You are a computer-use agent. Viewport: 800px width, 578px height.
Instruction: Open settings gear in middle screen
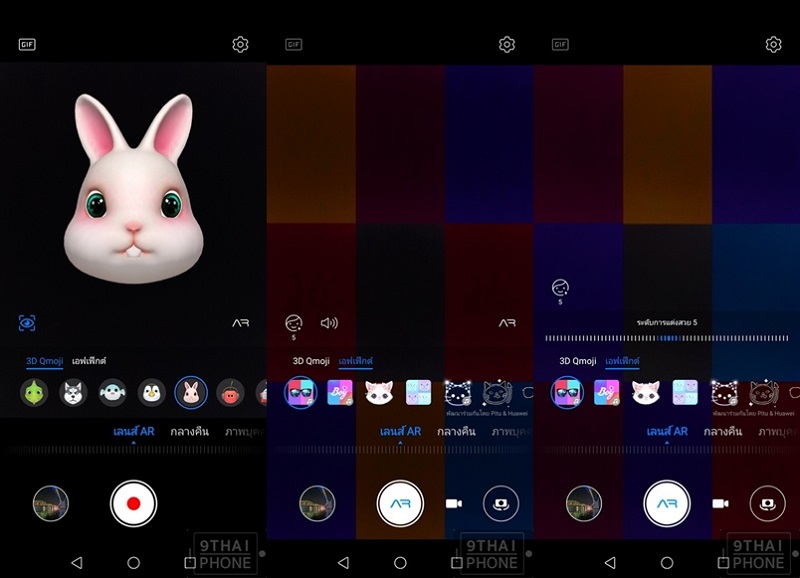(507, 44)
